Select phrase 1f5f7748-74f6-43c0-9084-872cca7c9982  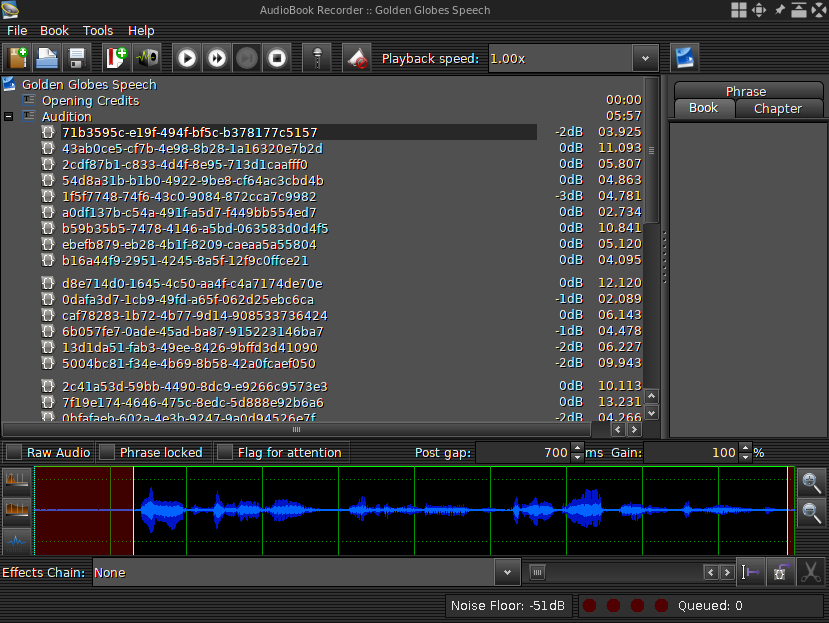(189, 197)
